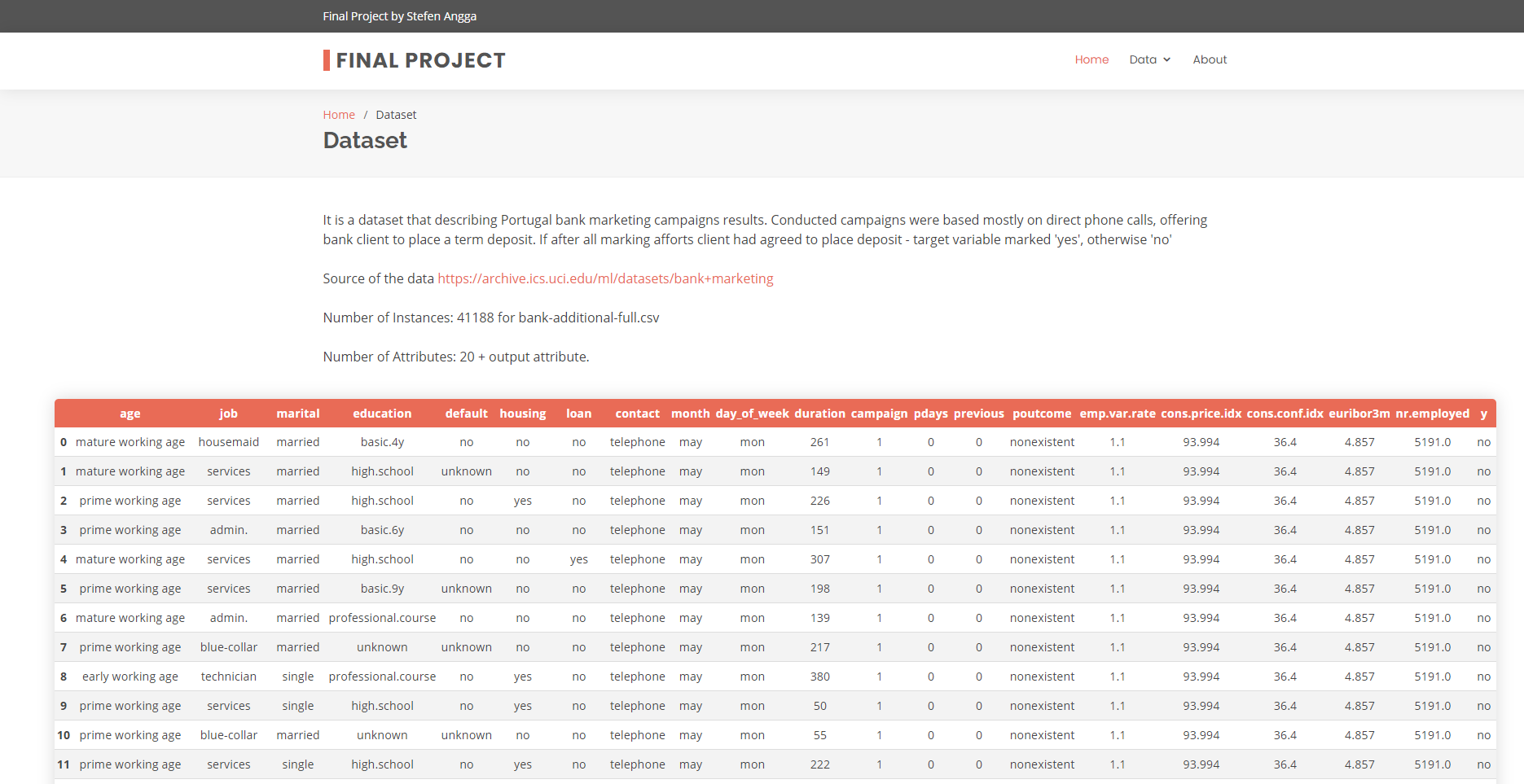This screenshot has width=1524, height=784.
Task: Click the euribor3m column header
Action: pyautogui.click(x=1359, y=413)
